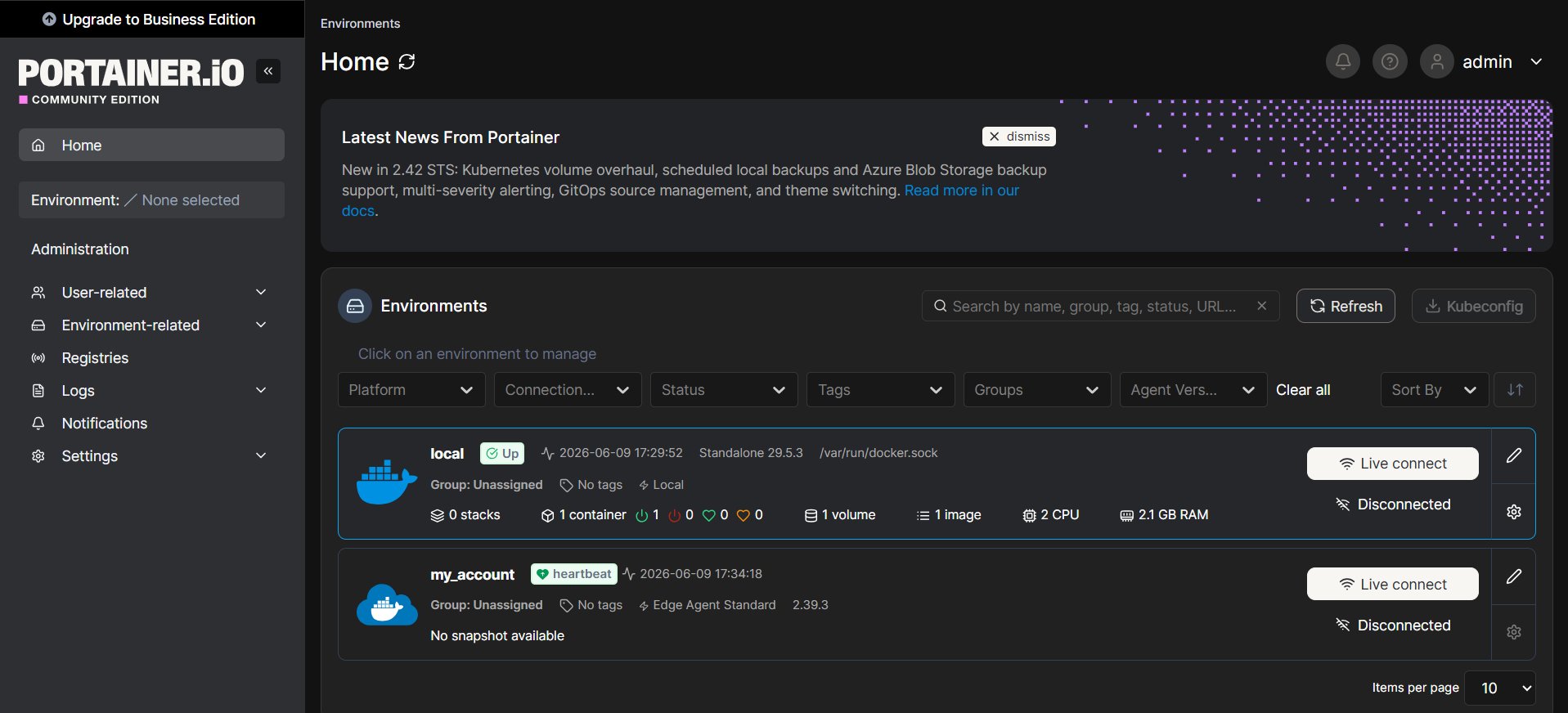Open the Read more in our docs link
Screen dimensions: 1568x713
tap(961, 191)
